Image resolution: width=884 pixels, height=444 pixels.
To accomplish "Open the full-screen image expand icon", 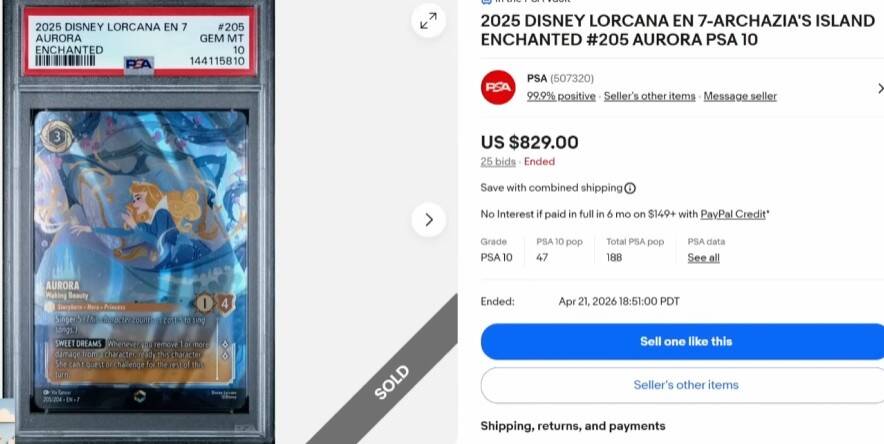I will pos(428,21).
